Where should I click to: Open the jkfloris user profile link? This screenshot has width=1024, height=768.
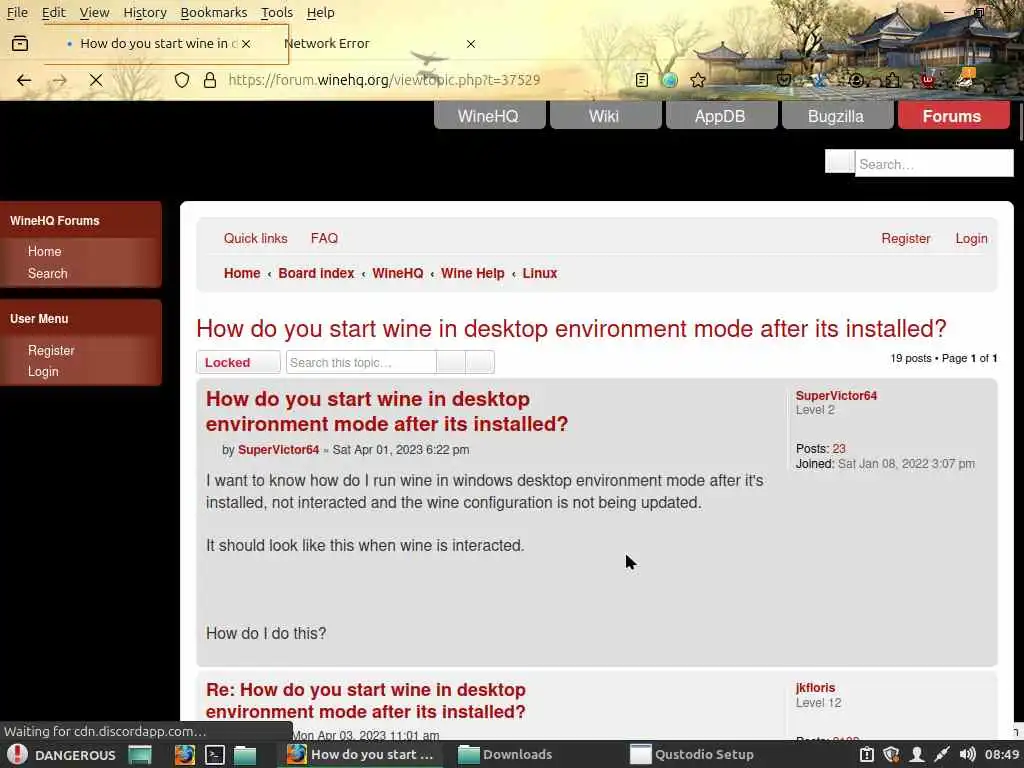click(x=815, y=688)
